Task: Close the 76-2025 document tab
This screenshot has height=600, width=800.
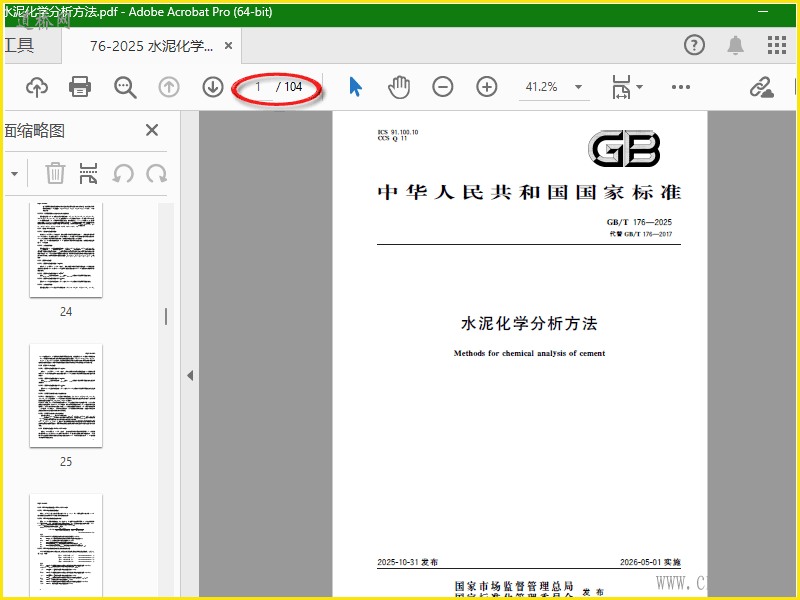Action: (229, 46)
